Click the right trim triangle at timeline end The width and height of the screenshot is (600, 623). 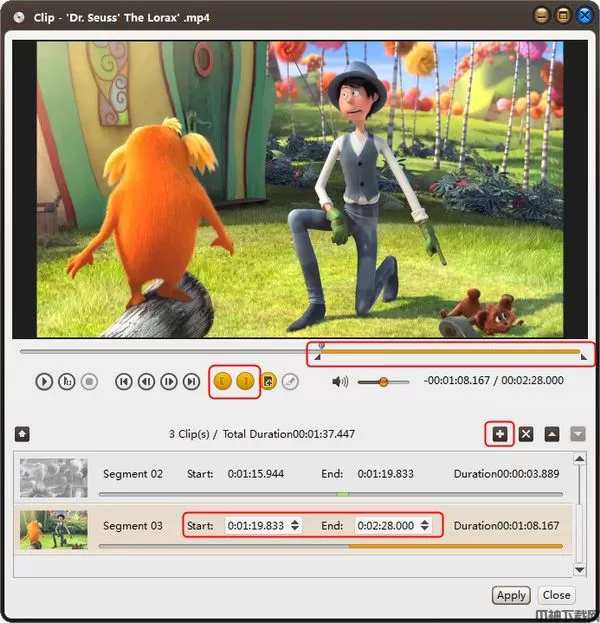pos(583,357)
